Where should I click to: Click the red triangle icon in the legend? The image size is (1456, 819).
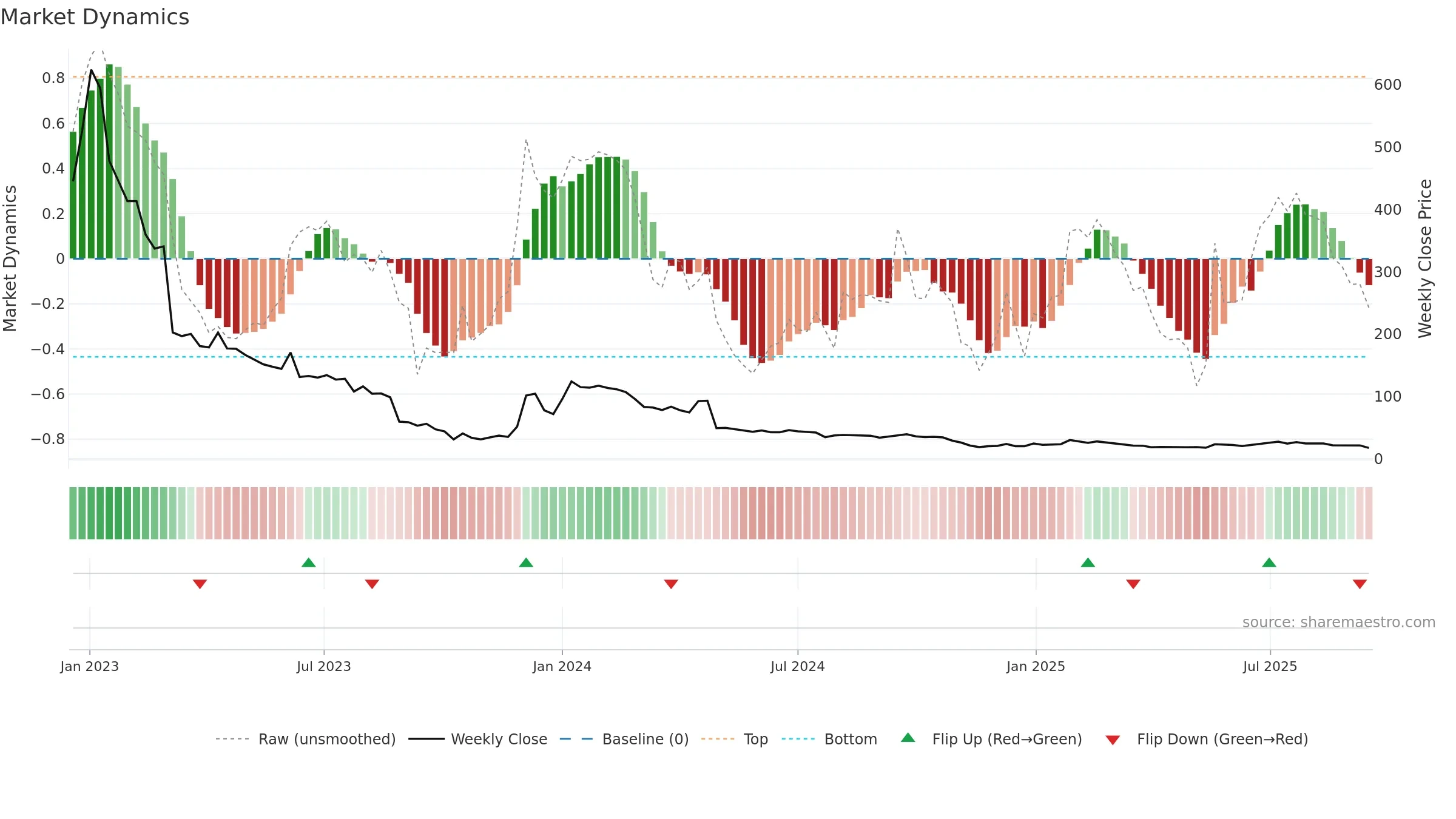click(1113, 740)
